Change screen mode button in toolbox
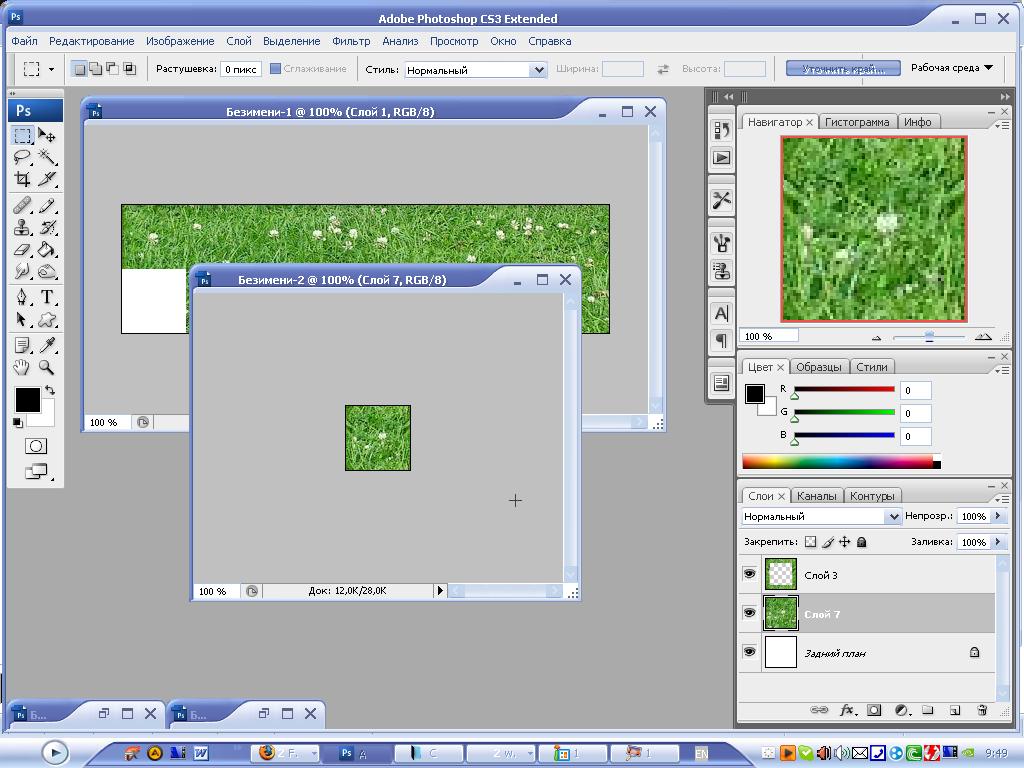Image resolution: width=1024 pixels, height=768 pixels. pos(36,472)
